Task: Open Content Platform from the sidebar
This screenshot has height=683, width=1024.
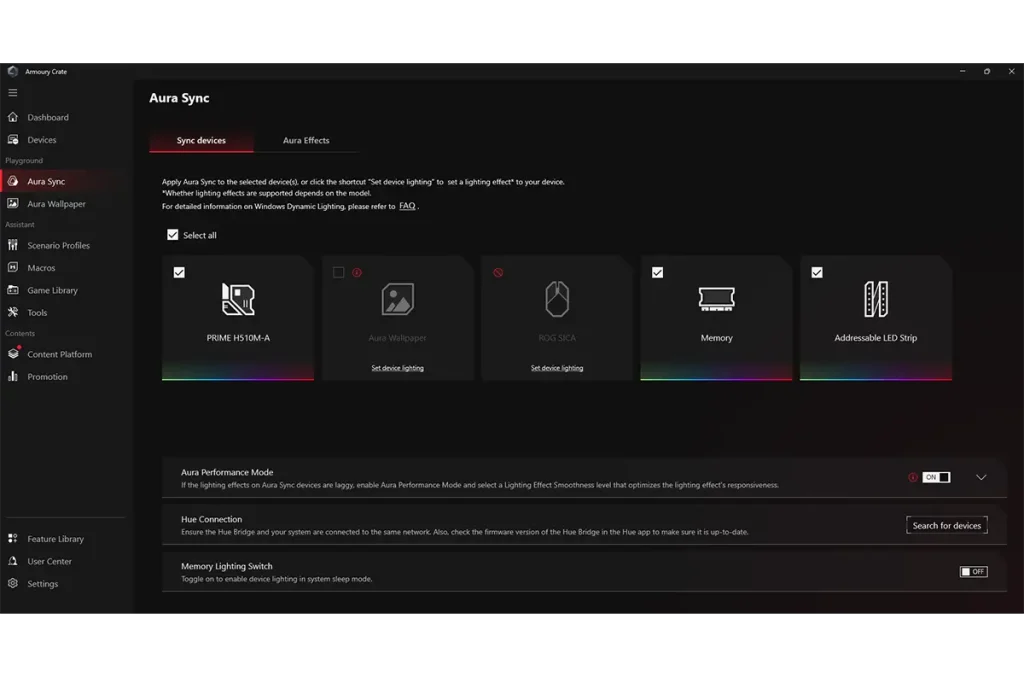Action: coord(67,354)
